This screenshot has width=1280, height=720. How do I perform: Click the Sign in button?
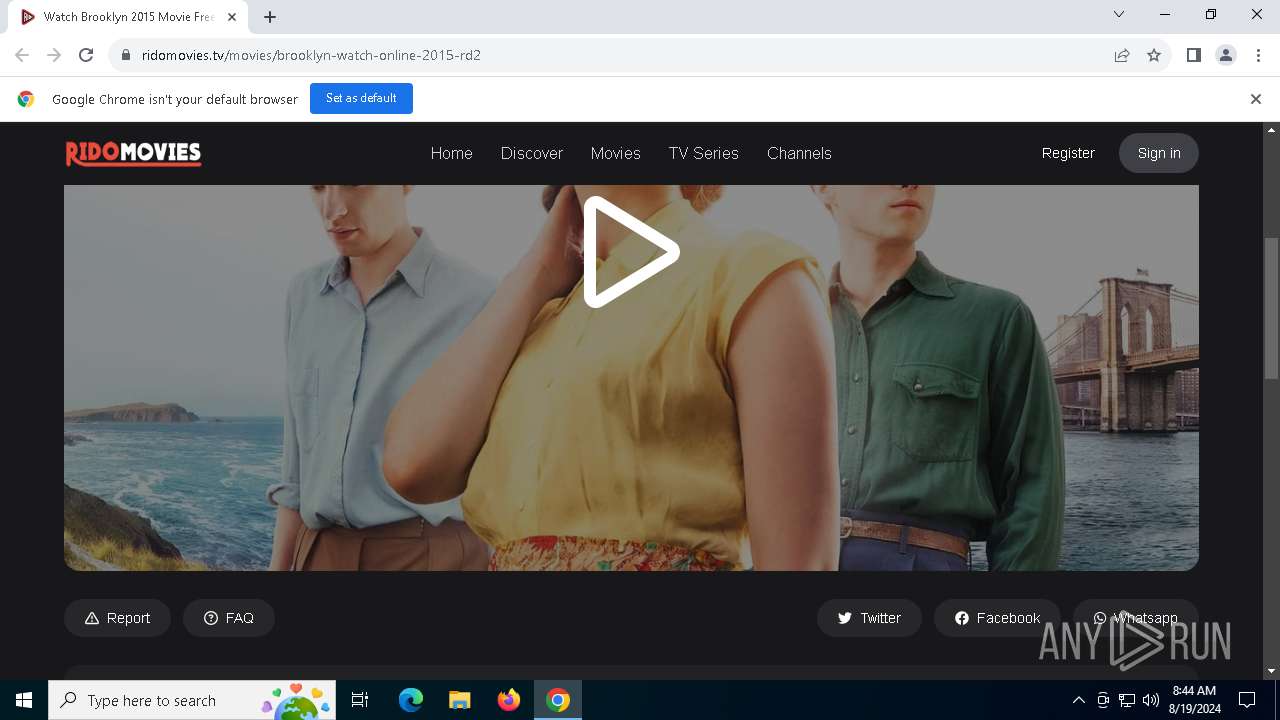click(x=1159, y=153)
